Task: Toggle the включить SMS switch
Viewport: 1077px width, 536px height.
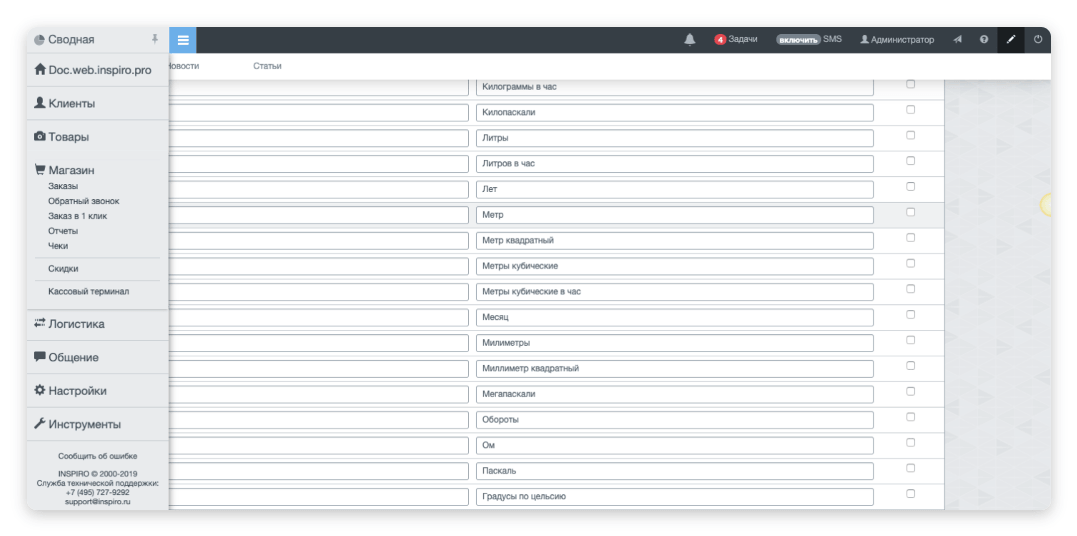Action: coord(799,40)
